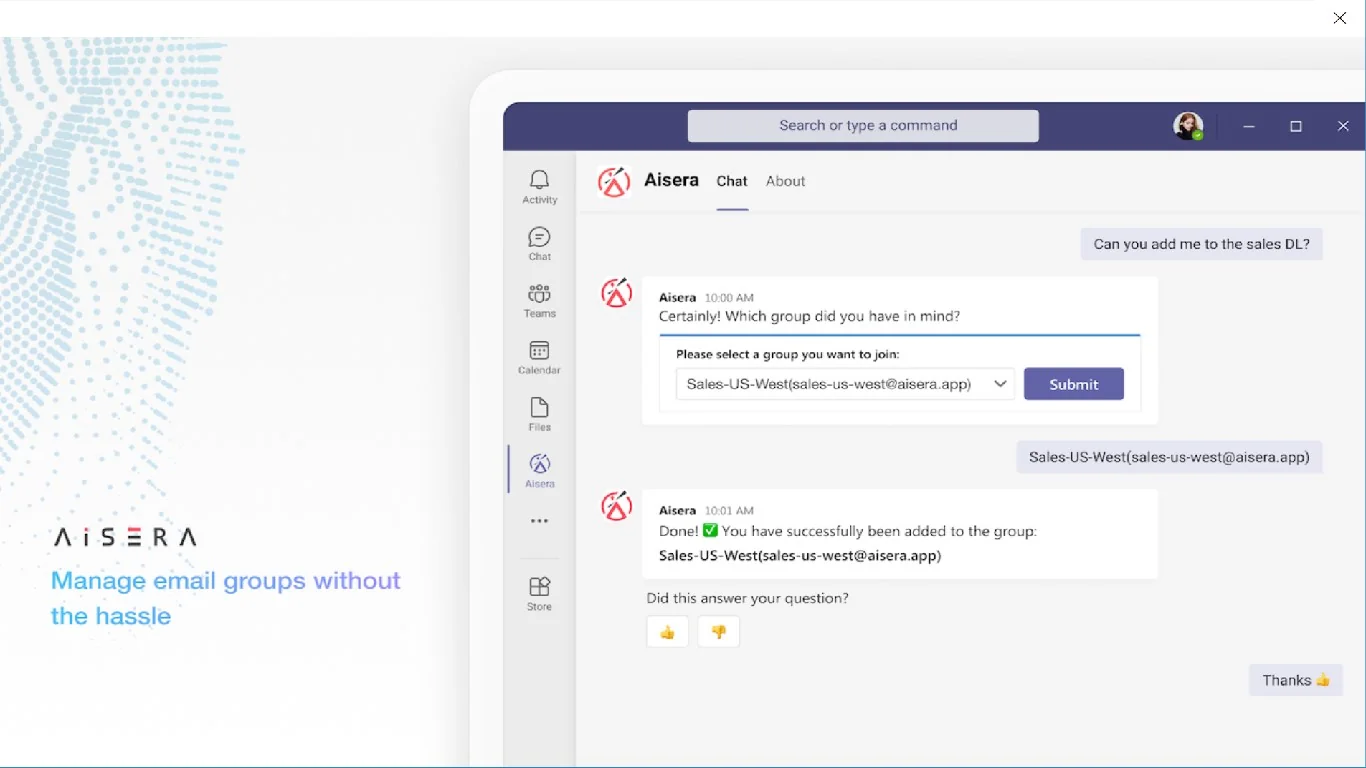Click 'Manage email groups without the hassle' heading

click(226, 598)
